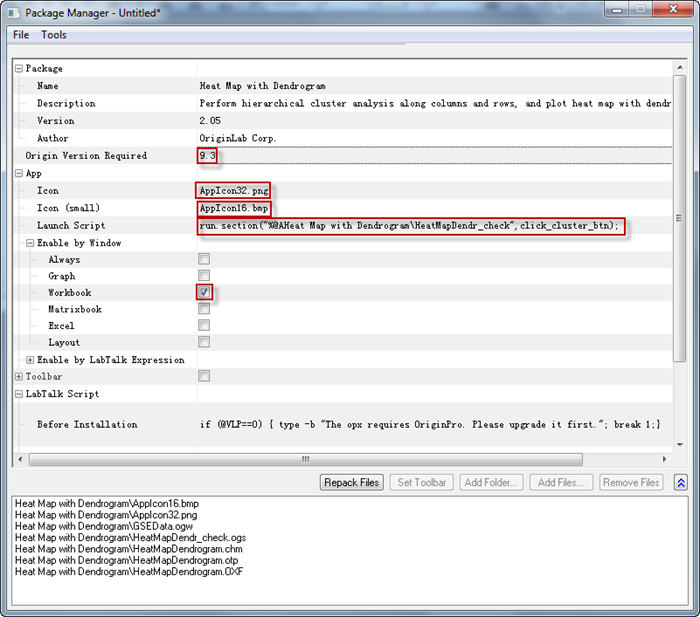Screen dimensions: 700x617
Task: Open the File menu
Action: [x=21, y=35]
